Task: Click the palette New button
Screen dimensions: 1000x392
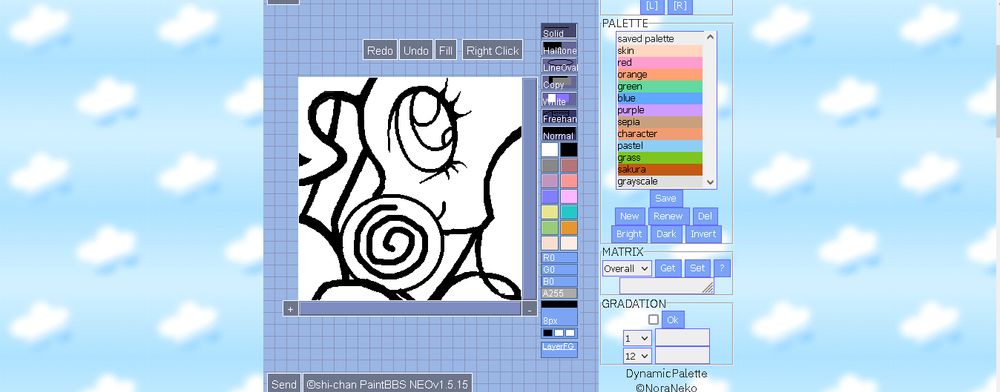Action: pyautogui.click(x=629, y=216)
